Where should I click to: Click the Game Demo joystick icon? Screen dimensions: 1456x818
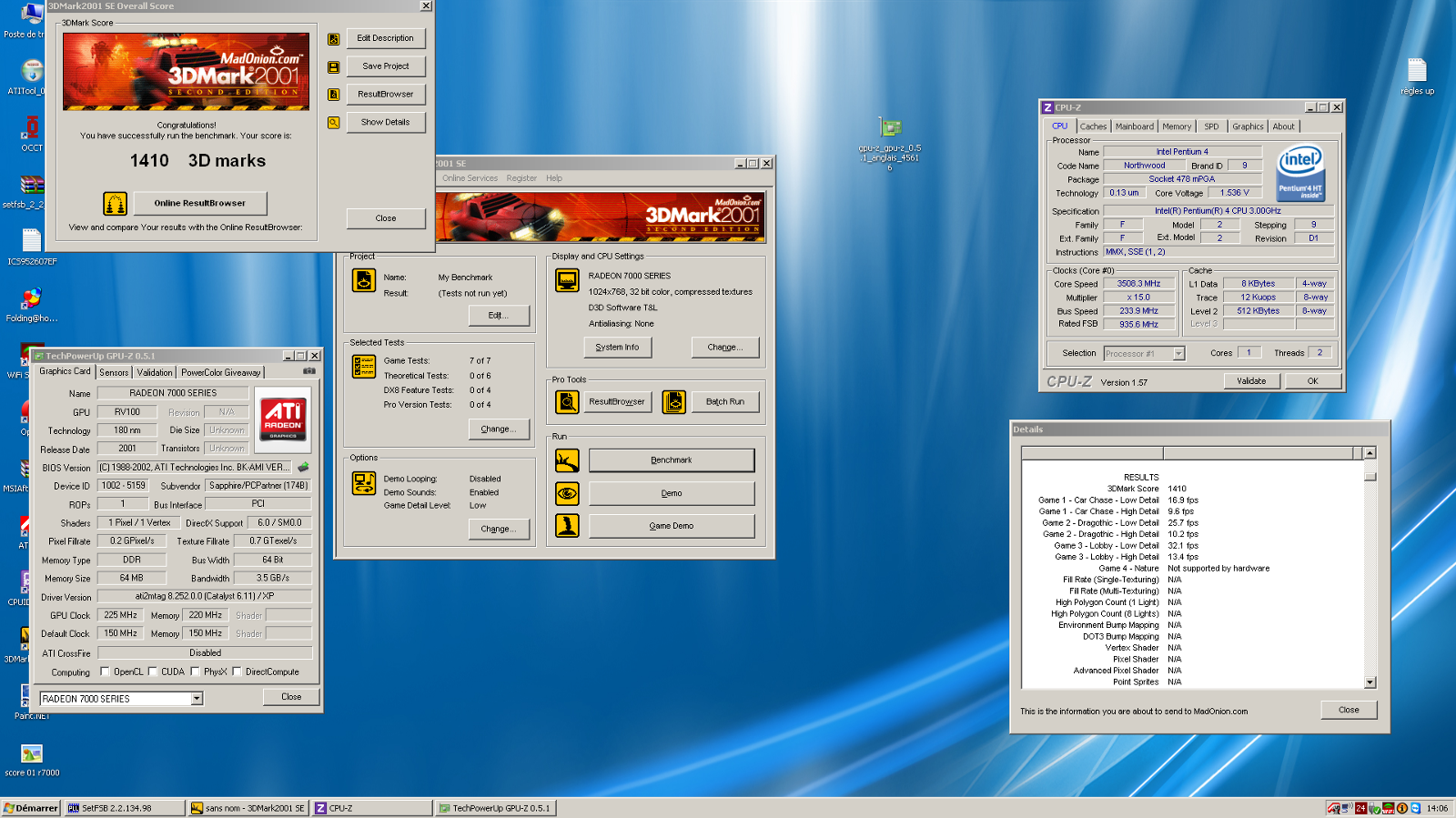[x=567, y=526]
